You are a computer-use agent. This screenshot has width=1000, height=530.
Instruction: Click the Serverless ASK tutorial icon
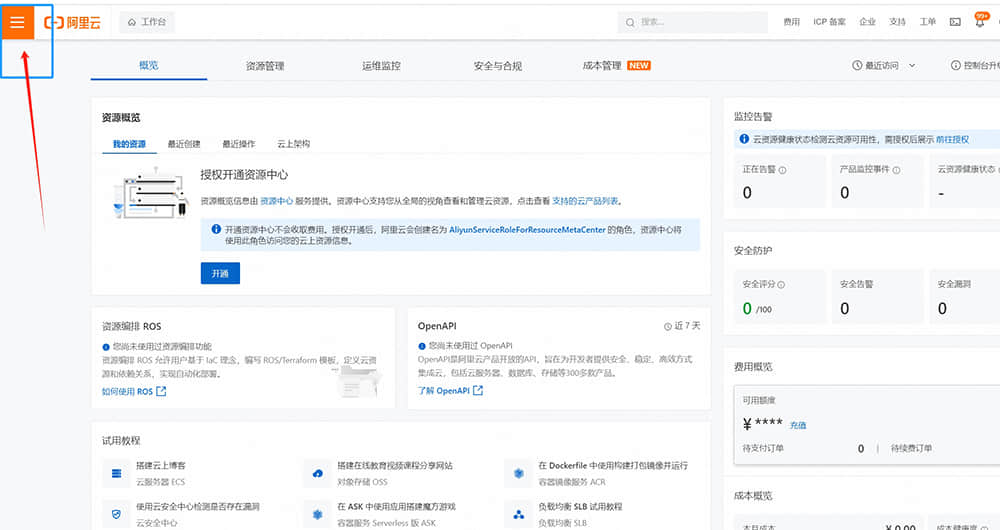pos(318,514)
